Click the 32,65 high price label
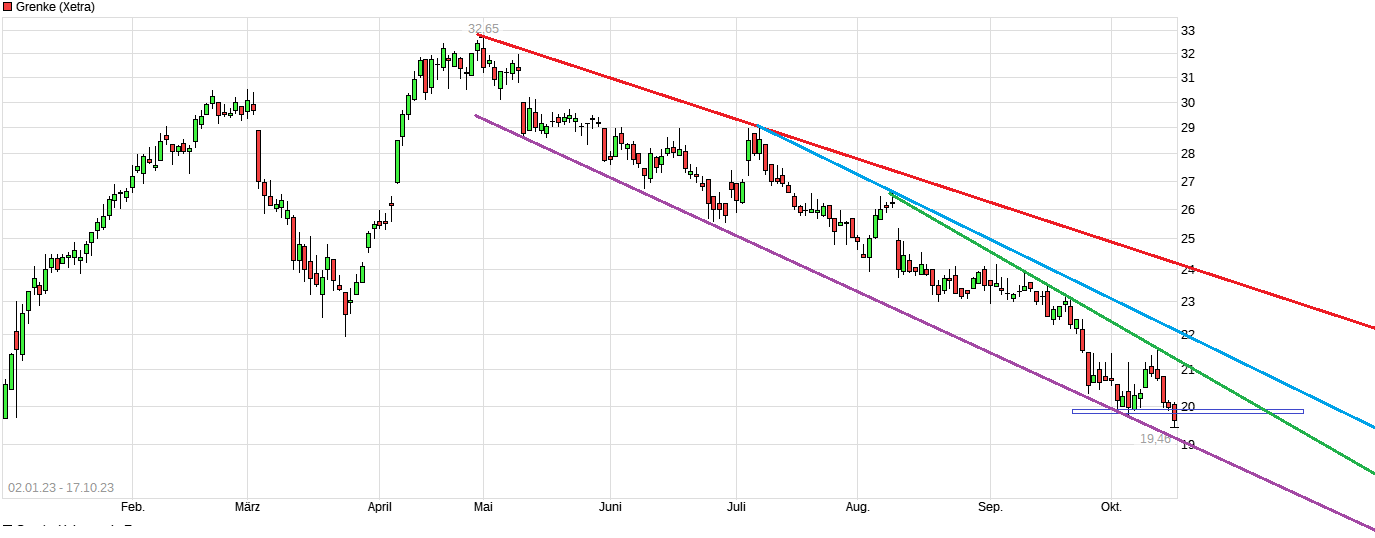 pos(483,29)
